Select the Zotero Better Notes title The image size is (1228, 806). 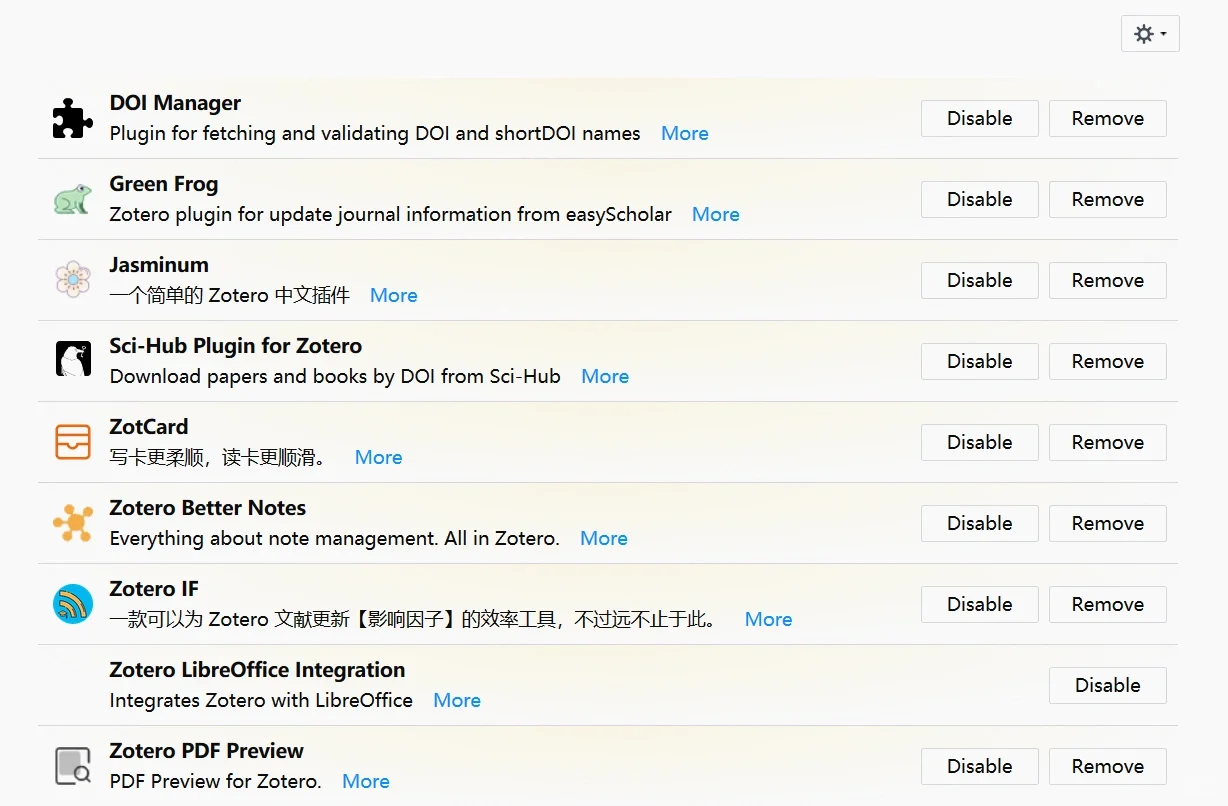pos(208,508)
